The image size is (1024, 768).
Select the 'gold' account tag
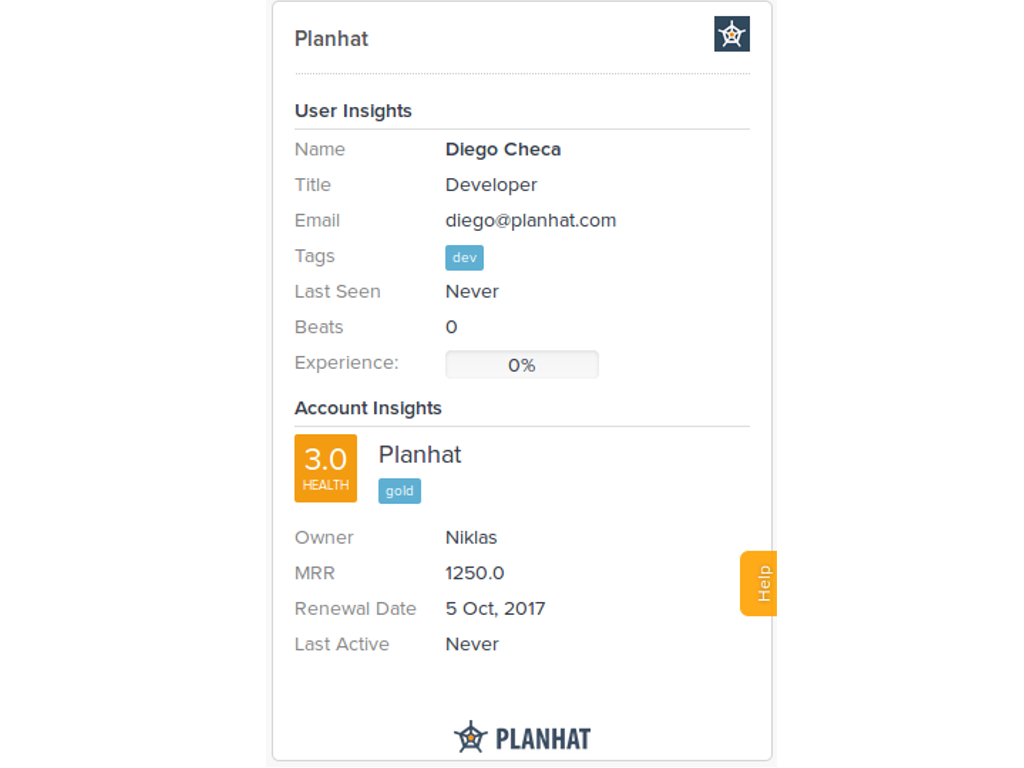(x=399, y=491)
